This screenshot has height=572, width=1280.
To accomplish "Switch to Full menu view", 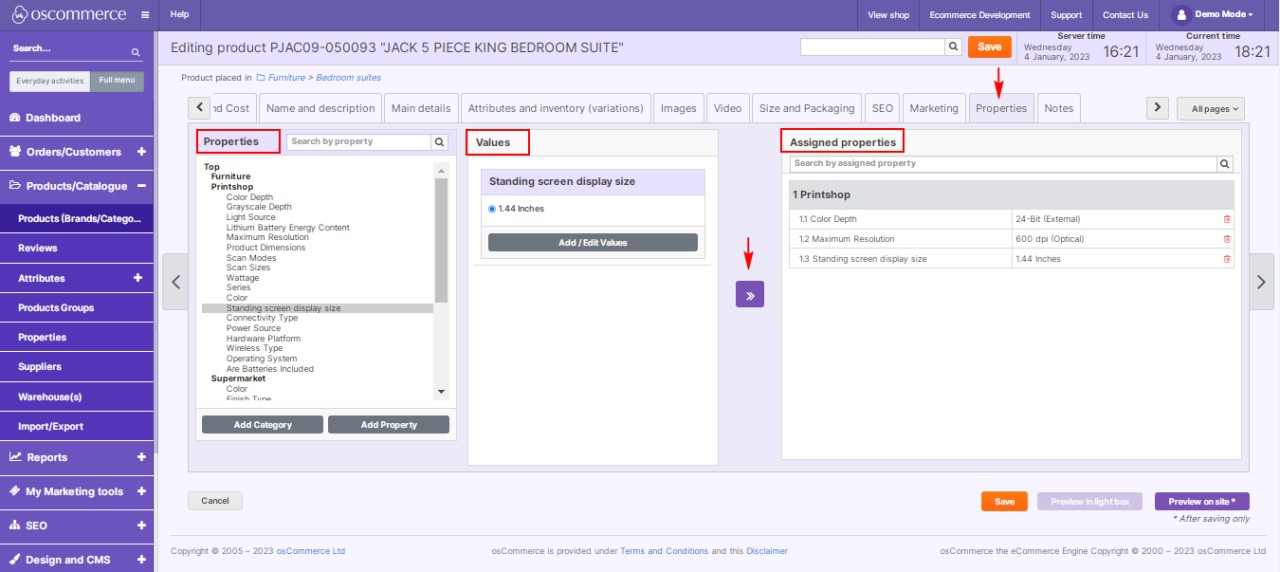I will [x=117, y=82].
